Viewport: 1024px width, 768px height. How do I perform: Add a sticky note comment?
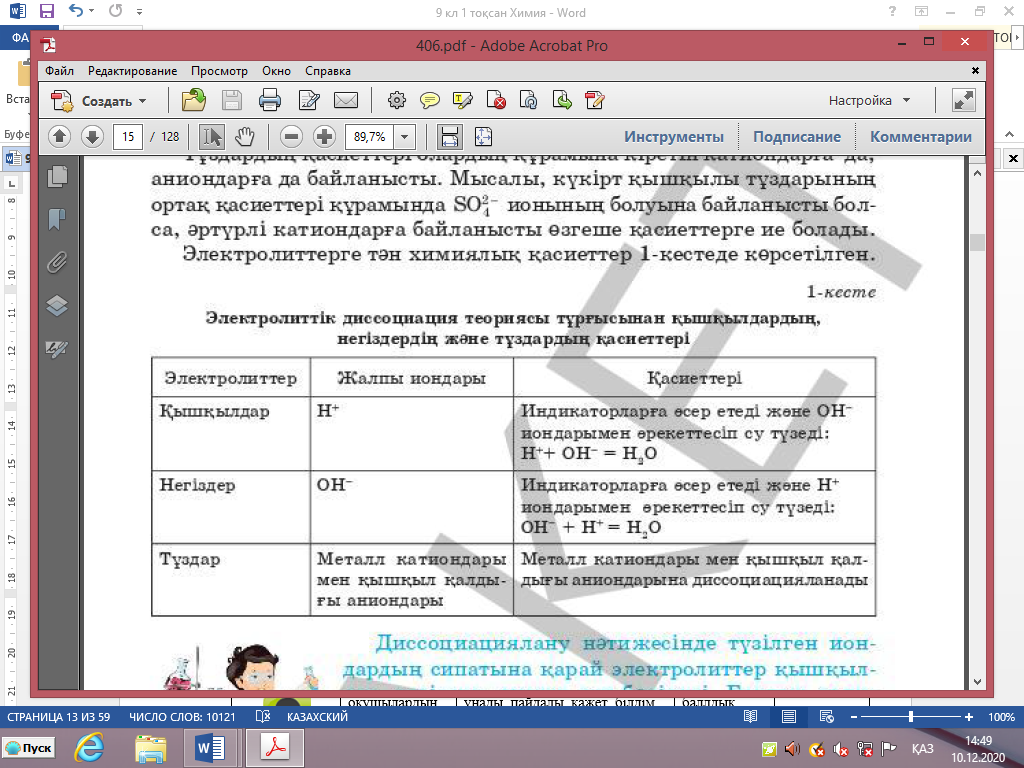coord(429,101)
